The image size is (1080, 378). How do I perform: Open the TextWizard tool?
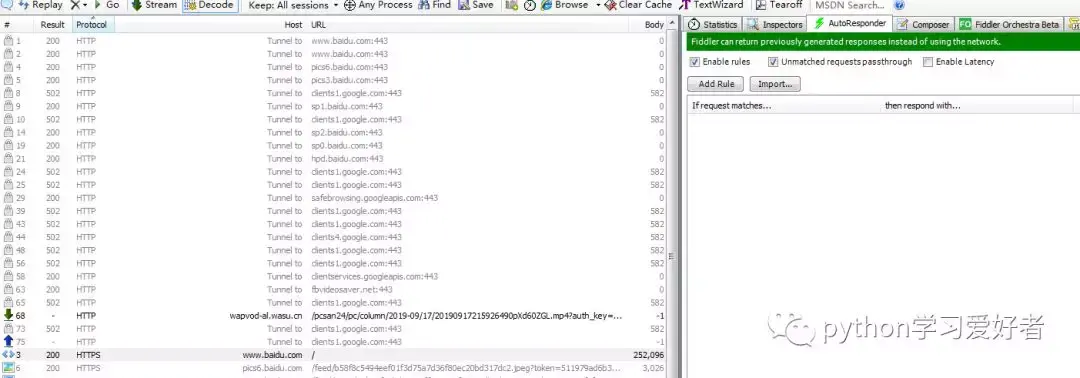pos(712,5)
